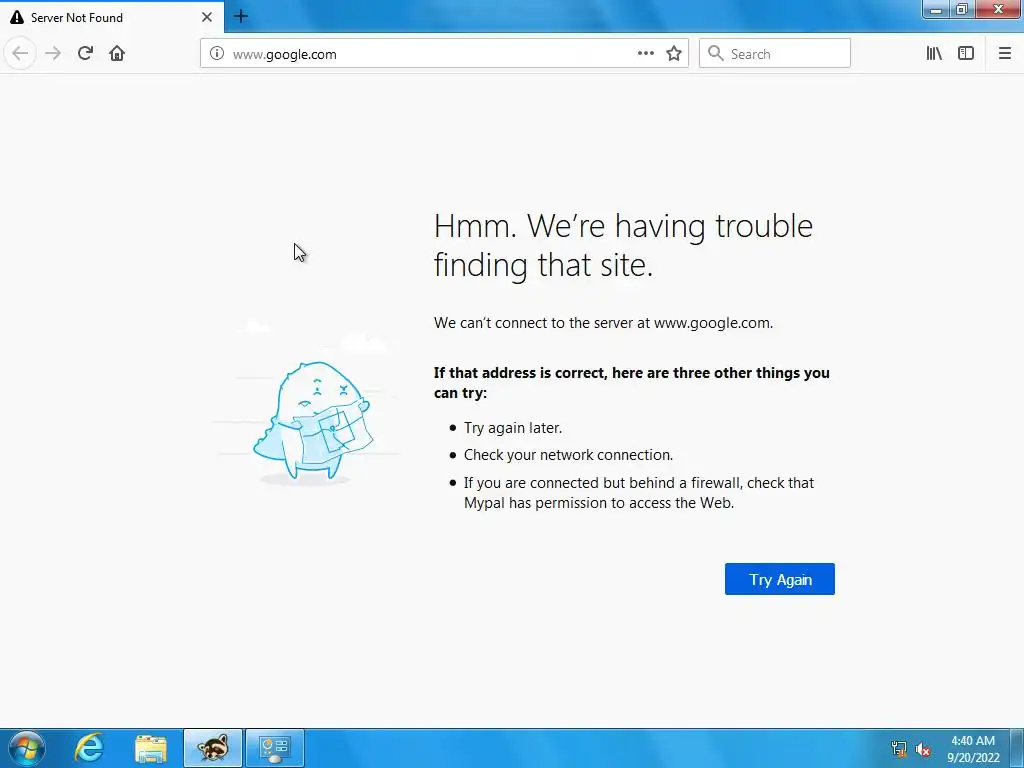Restore down the browser window
Viewport: 1024px width, 768px height.
pos(962,9)
